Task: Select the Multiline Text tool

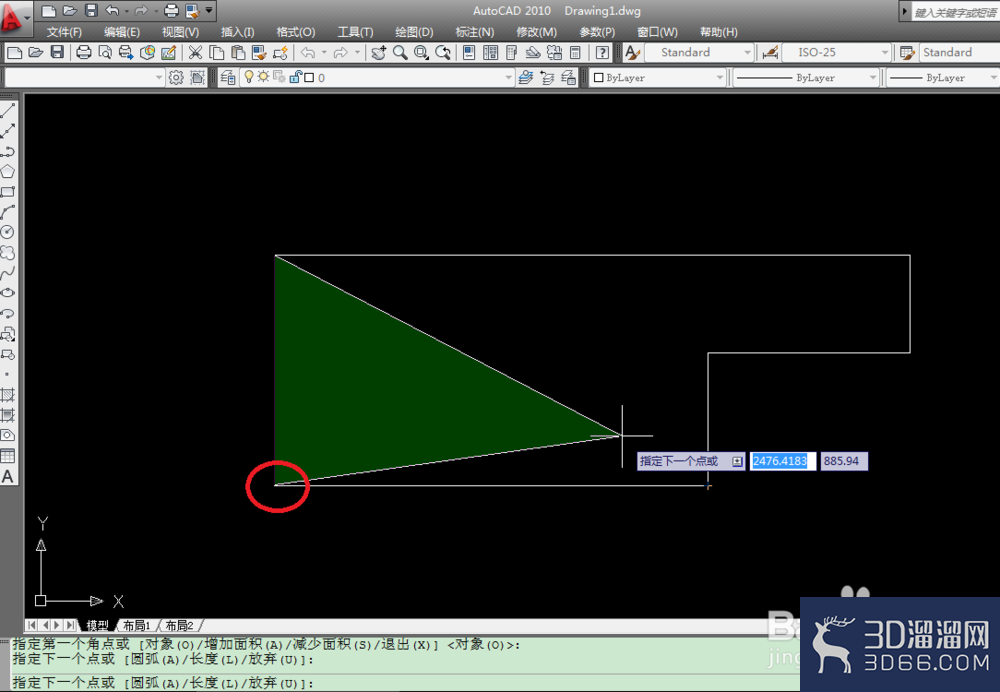Action: click(8, 476)
